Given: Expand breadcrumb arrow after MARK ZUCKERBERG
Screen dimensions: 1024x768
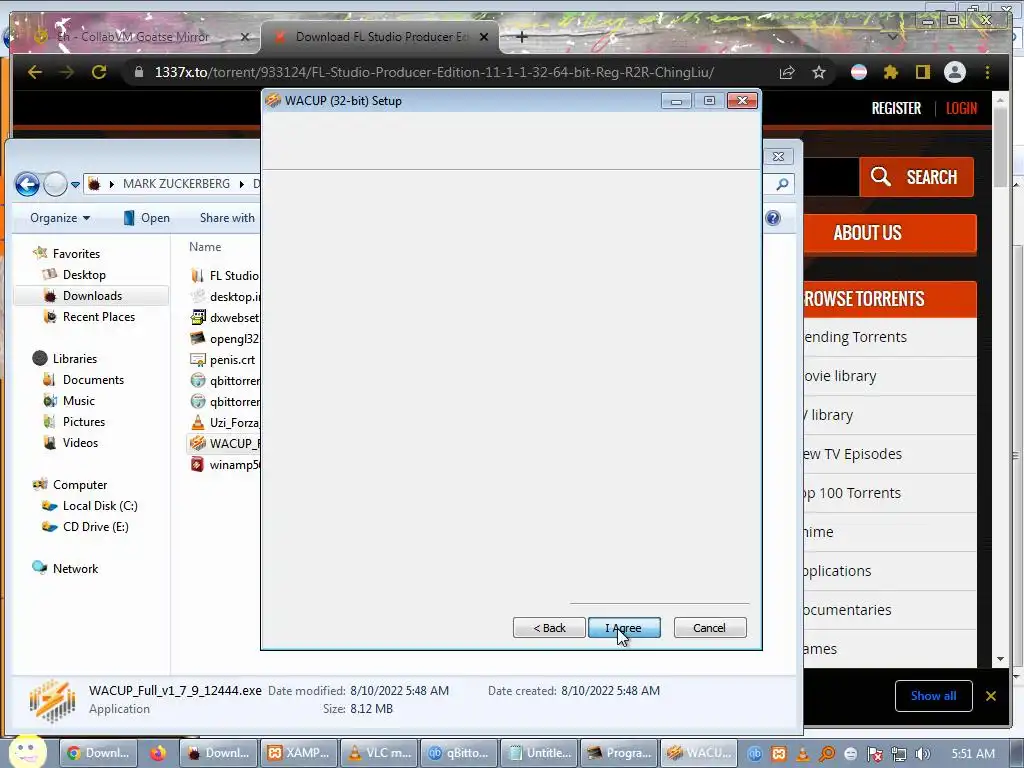Looking at the screenshot, I should pos(242,184).
